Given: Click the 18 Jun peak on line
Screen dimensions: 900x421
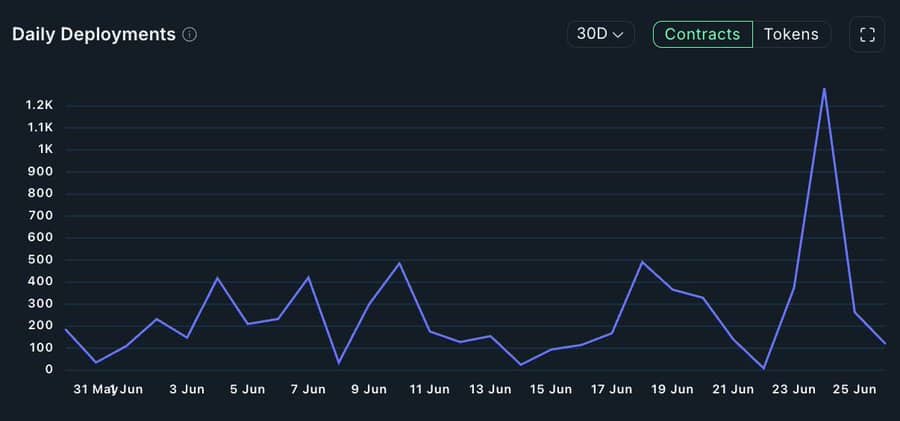Looking at the screenshot, I should pyautogui.click(x=642, y=262).
